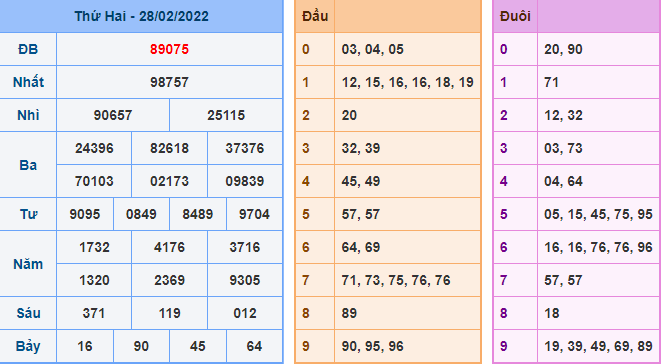Click the Đuôi column header
661x364 pixels.
[515, 16]
